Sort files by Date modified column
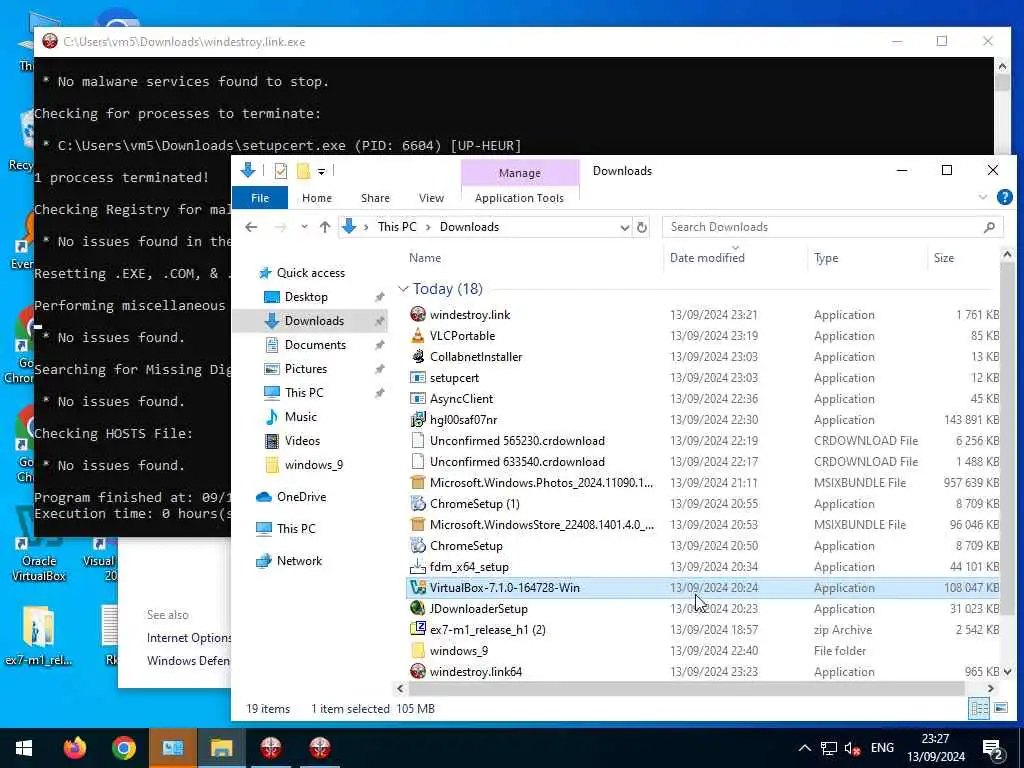Screen dimensions: 1024x768 707,258
